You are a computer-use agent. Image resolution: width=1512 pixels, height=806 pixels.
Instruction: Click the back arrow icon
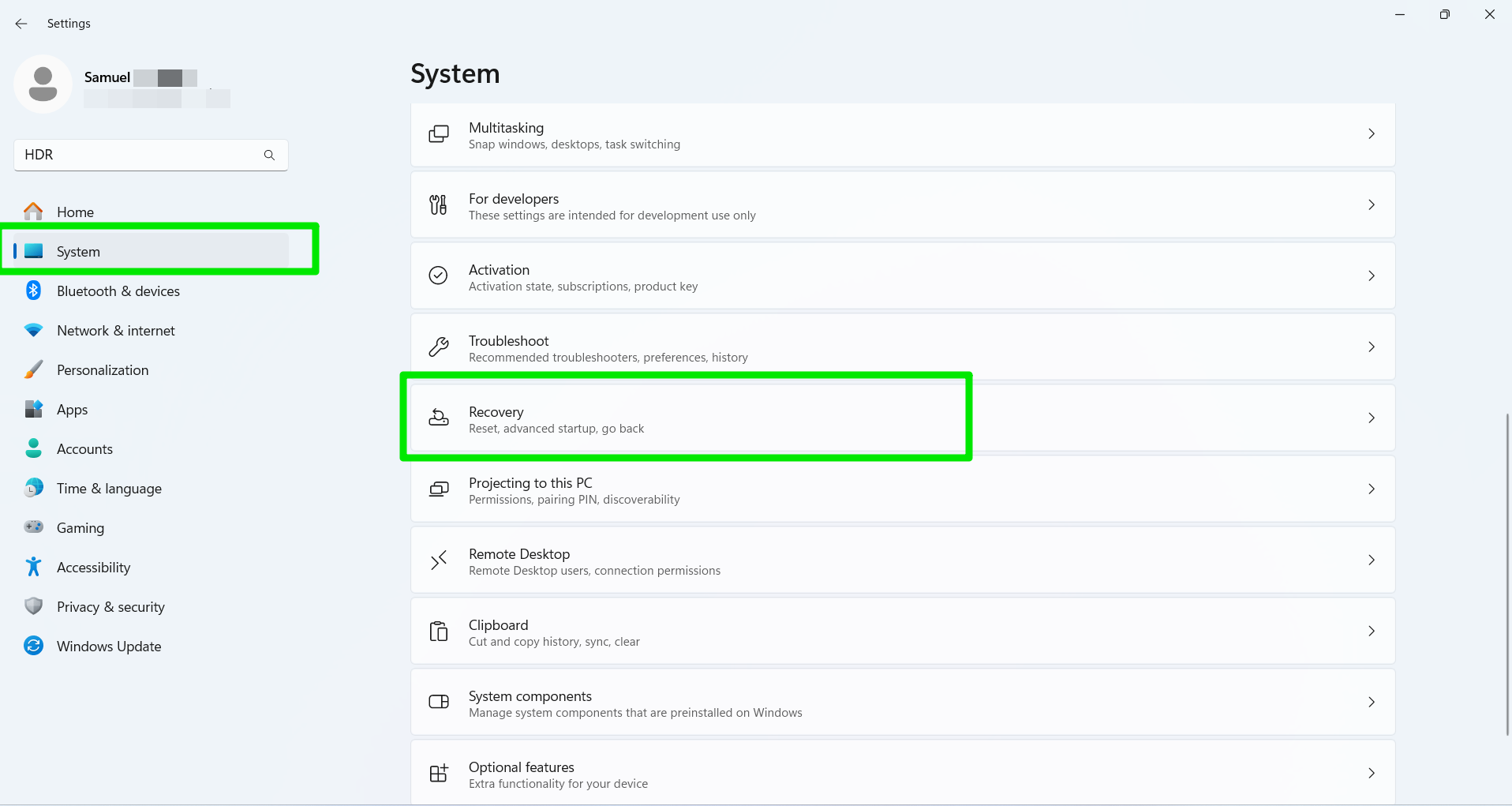click(x=21, y=24)
